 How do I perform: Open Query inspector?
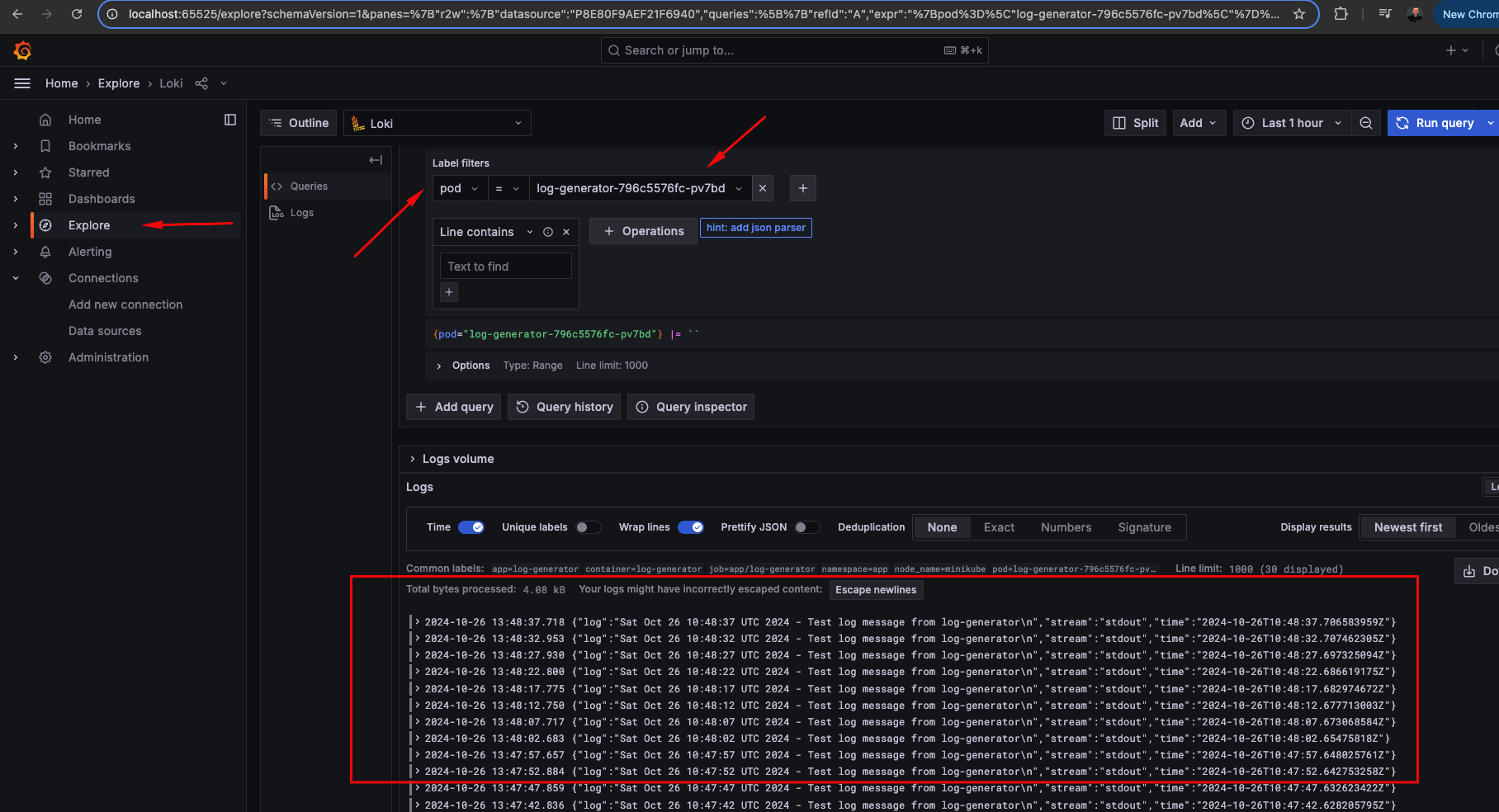691,407
